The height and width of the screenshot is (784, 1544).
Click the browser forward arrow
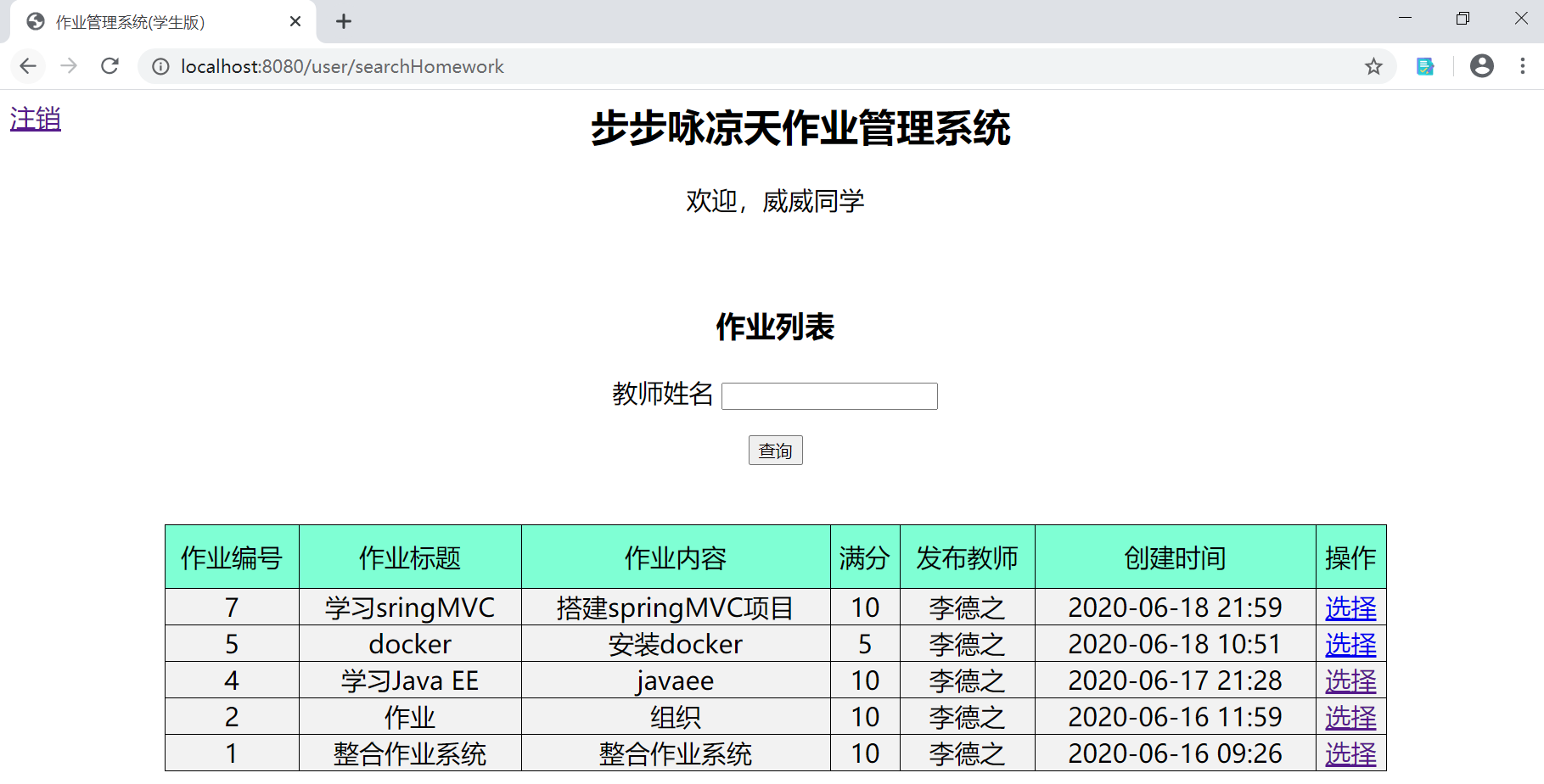click(x=69, y=66)
